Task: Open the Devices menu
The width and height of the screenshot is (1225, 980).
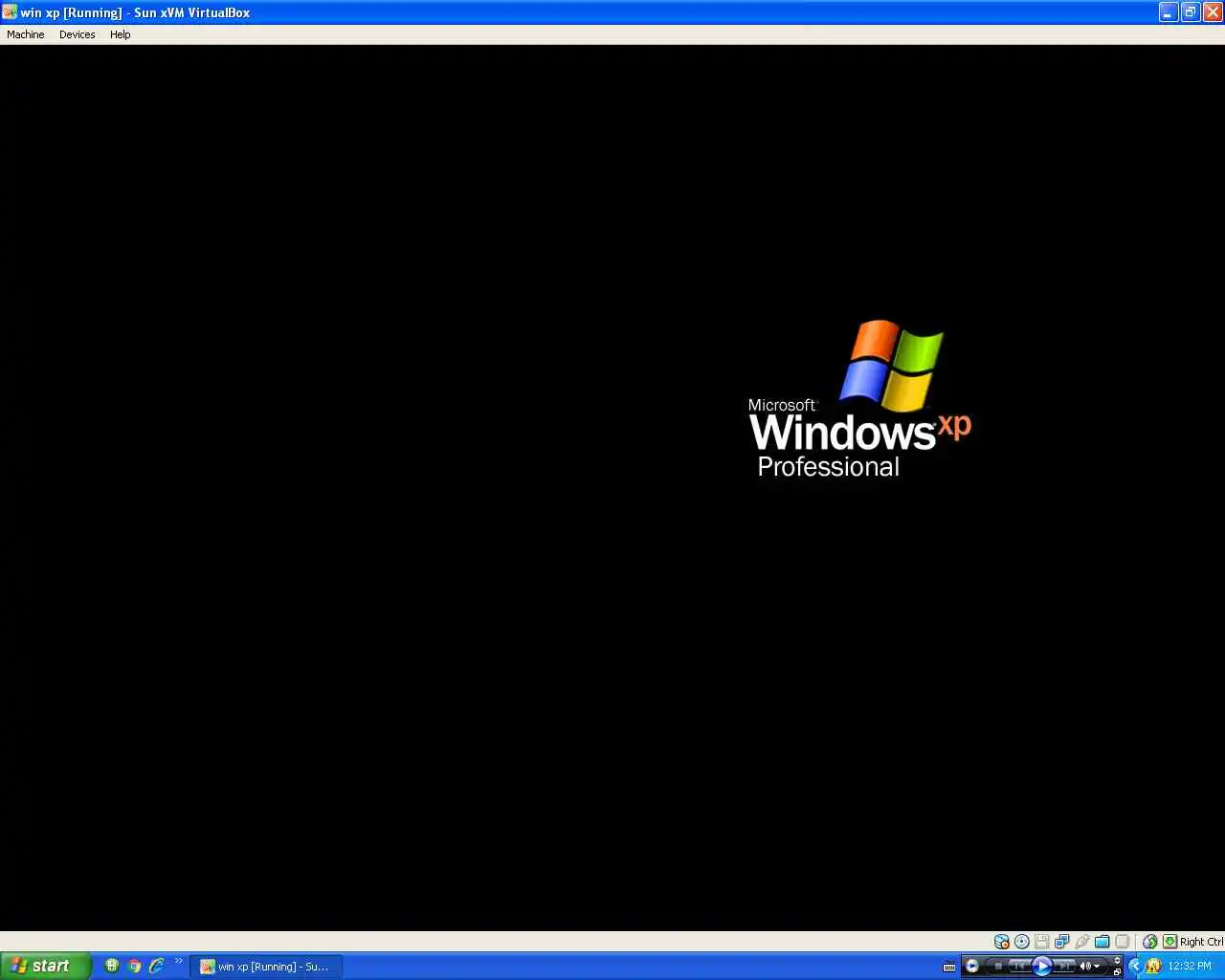Action: (77, 34)
